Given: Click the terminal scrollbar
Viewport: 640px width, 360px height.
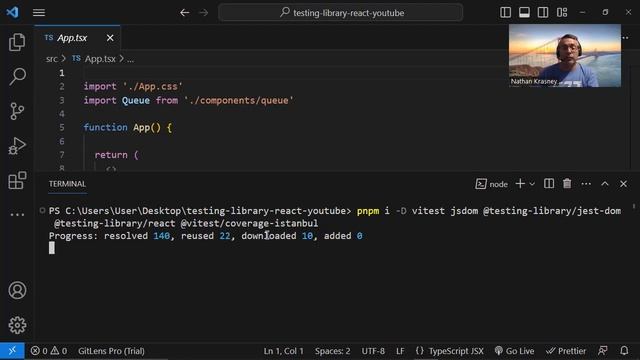Looking at the screenshot, I should click(634, 207).
